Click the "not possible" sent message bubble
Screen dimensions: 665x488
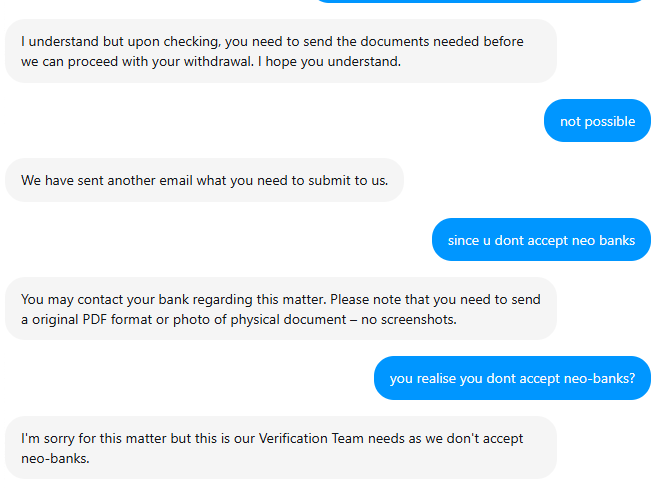click(x=597, y=121)
